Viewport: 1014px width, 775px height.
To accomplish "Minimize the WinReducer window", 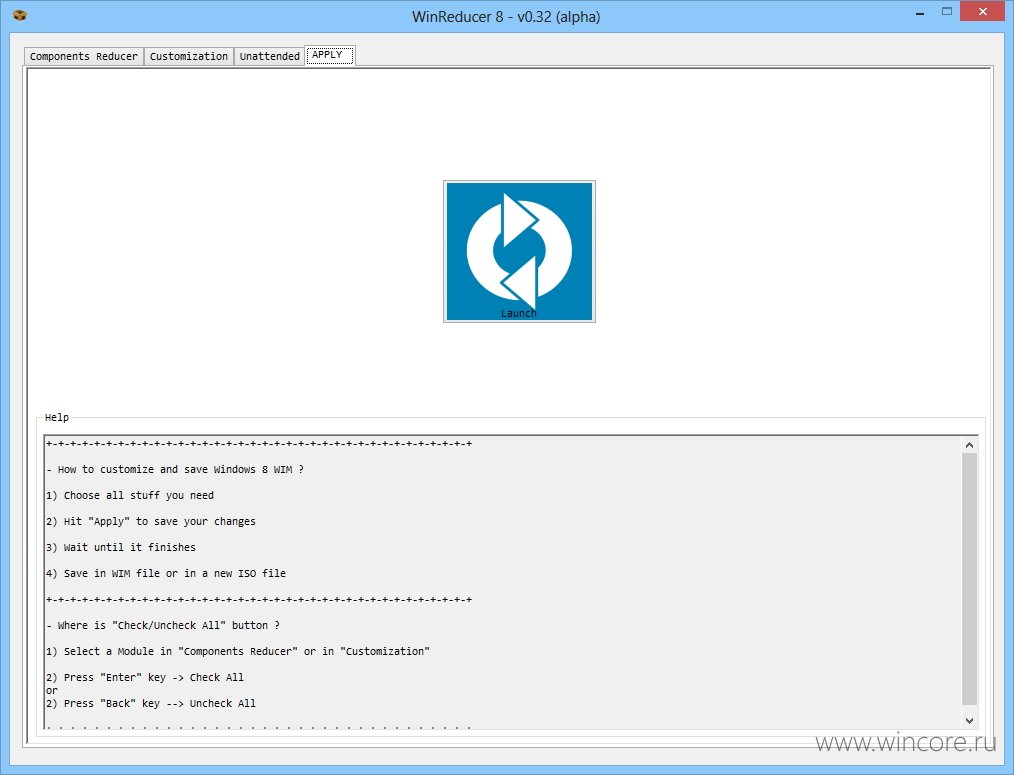I will [x=920, y=13].
